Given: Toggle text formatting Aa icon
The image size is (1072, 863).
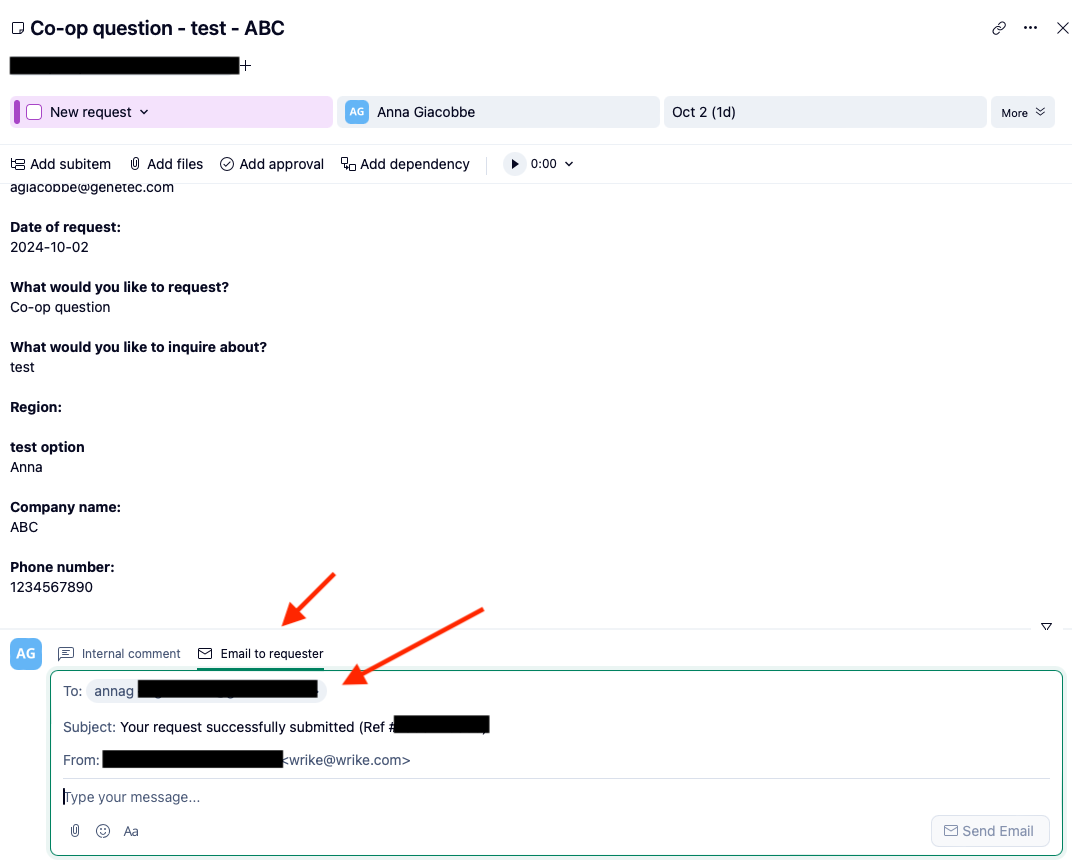Looking at the screenshot, I should [131, 832].
